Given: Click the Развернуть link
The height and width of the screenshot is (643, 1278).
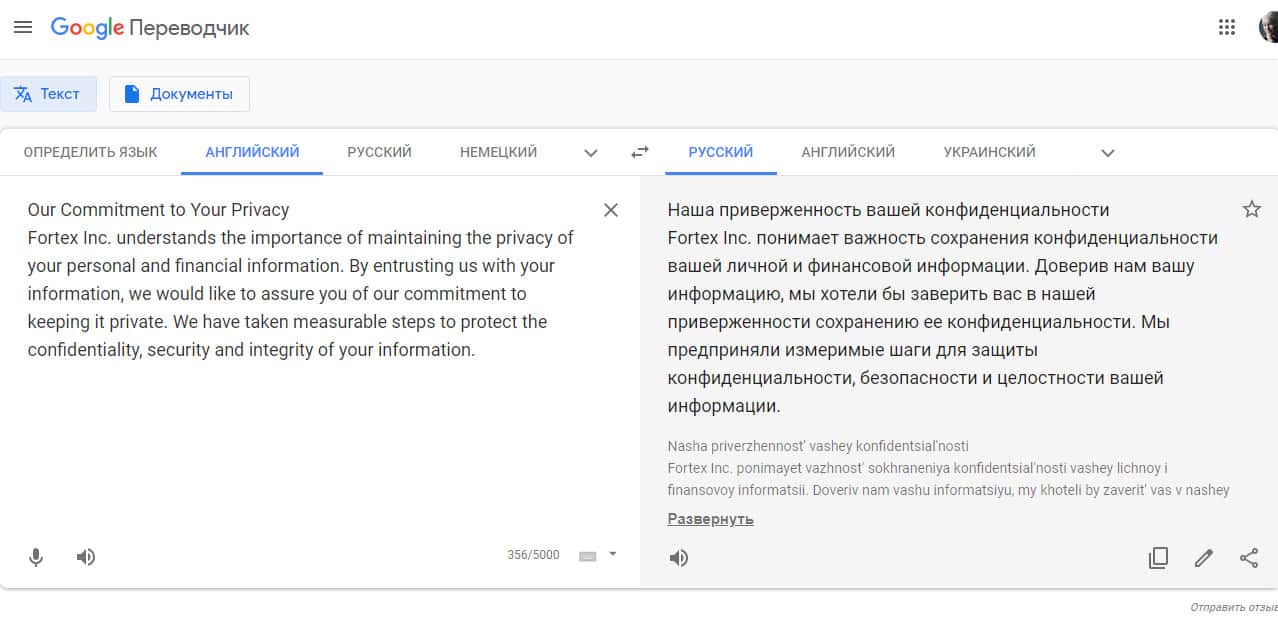Looking at the screenshot, I should [x=710, y=519].
